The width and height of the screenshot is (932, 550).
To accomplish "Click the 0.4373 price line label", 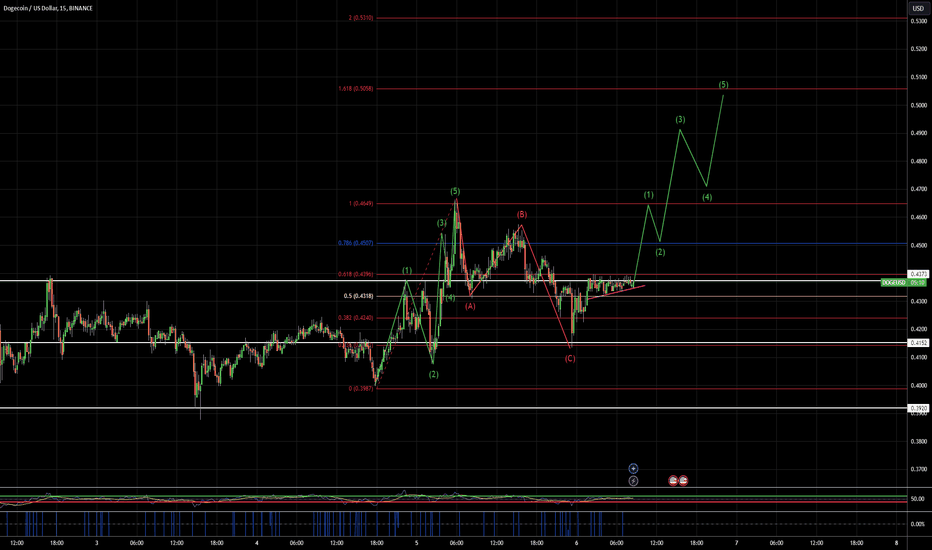I will (918, 274).
